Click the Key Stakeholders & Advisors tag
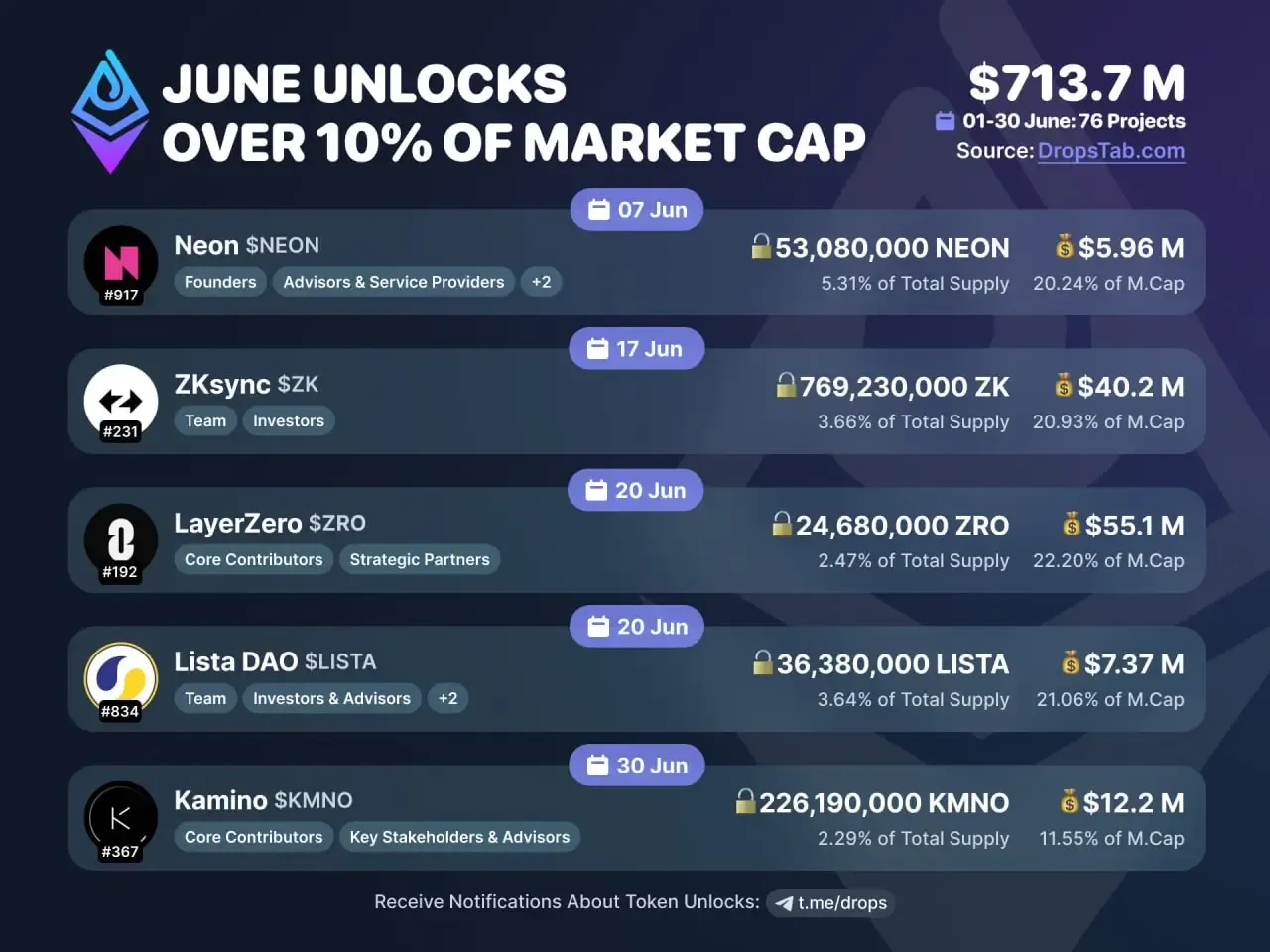 click(459, 837)
